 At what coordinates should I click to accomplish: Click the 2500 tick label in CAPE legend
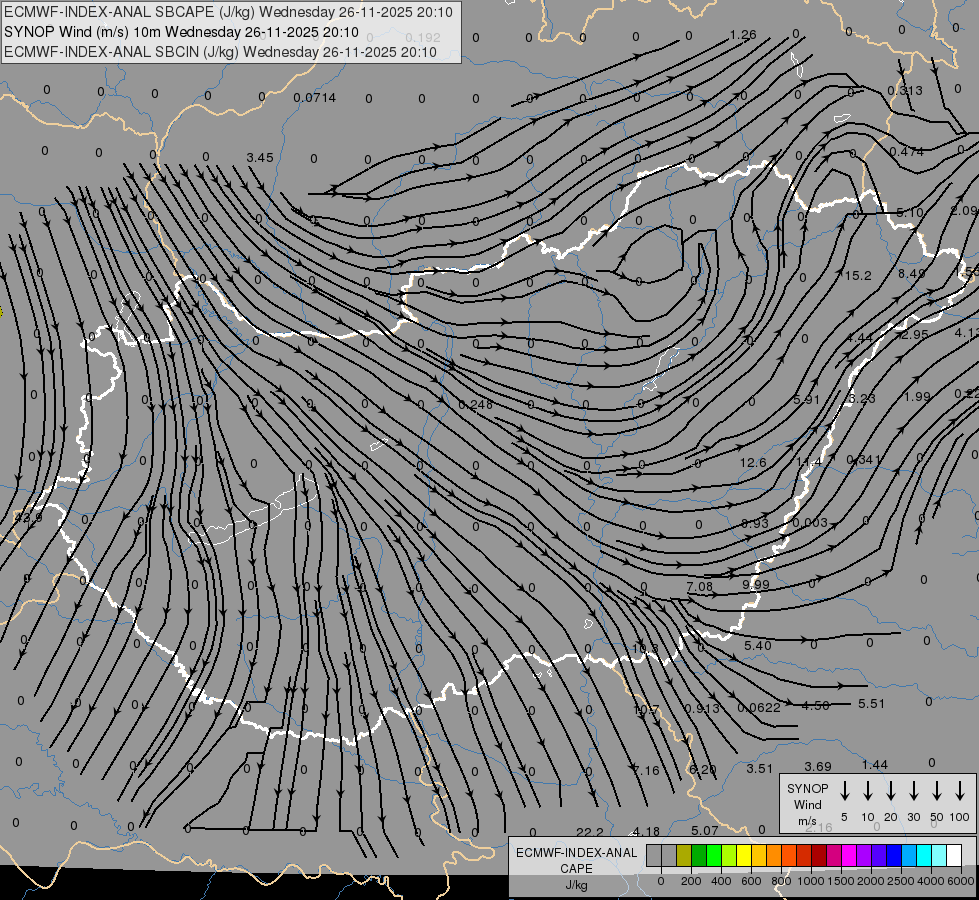[x=900, y=881]
